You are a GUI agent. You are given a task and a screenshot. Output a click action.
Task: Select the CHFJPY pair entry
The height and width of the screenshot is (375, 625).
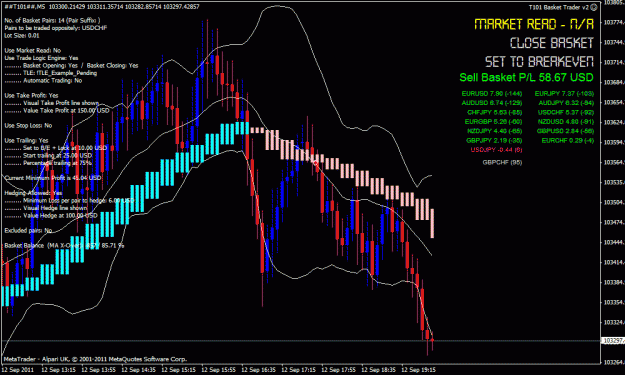495,112
